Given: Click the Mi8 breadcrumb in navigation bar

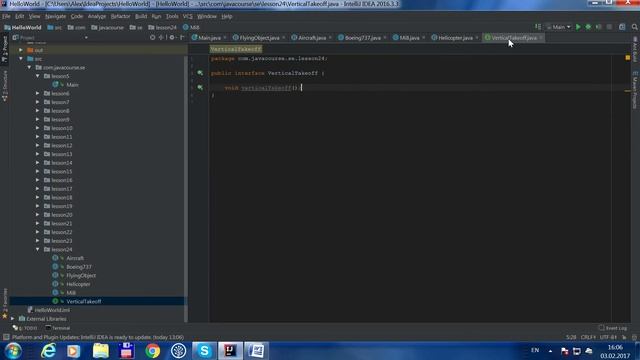Looking at the screenshot, I should 191,27.
